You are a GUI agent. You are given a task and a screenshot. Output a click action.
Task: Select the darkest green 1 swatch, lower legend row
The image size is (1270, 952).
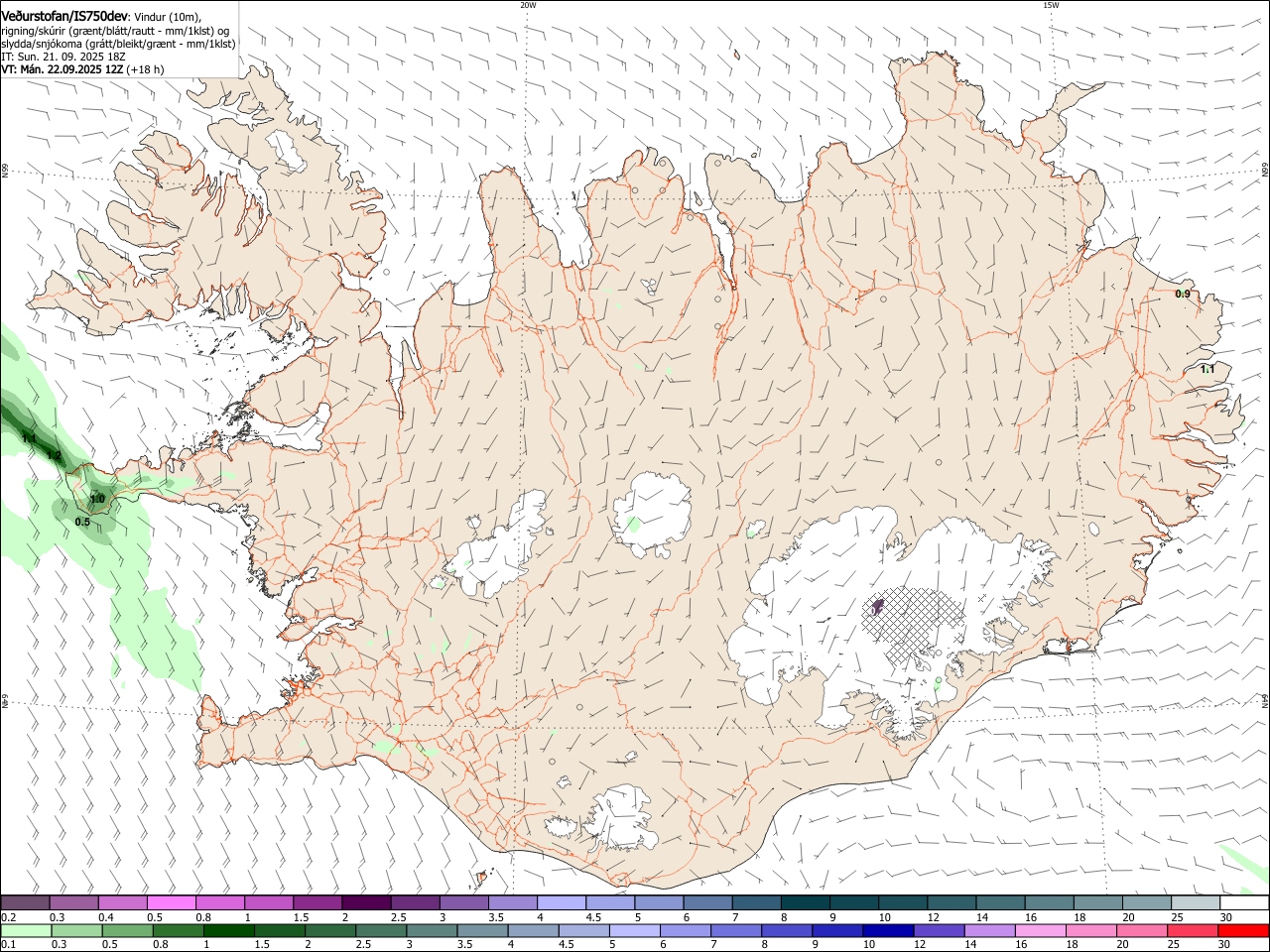(x=228, y=930)
